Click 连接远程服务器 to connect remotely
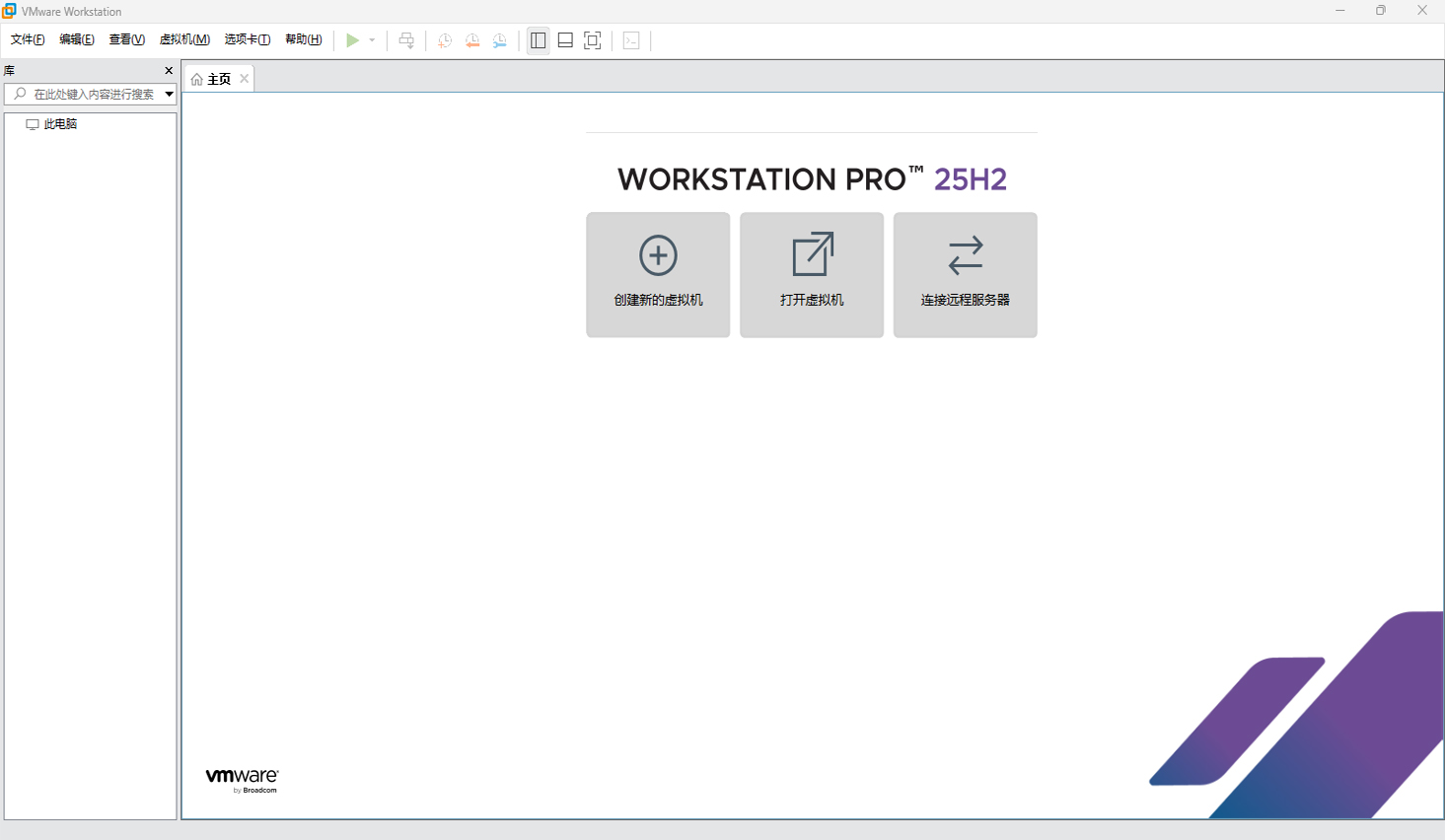The image size is (1445, 840). click(x=965, y=274)
